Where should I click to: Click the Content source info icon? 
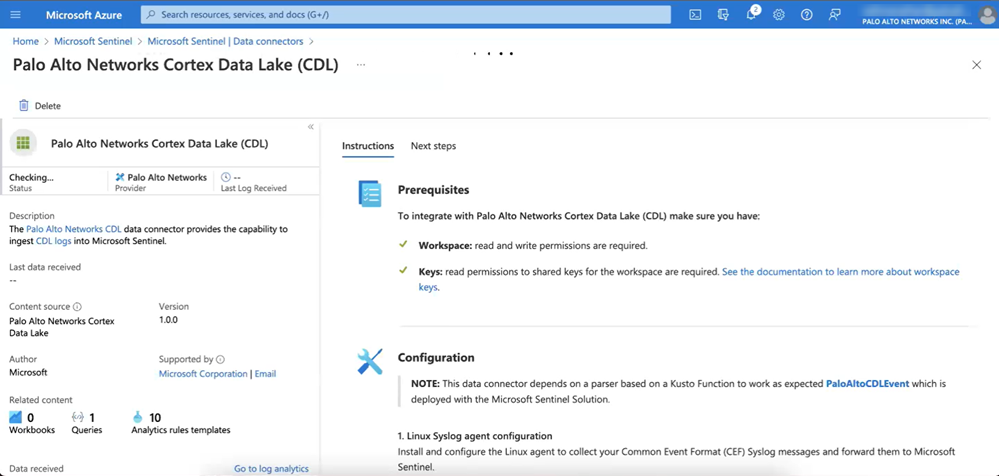[77, 307]
